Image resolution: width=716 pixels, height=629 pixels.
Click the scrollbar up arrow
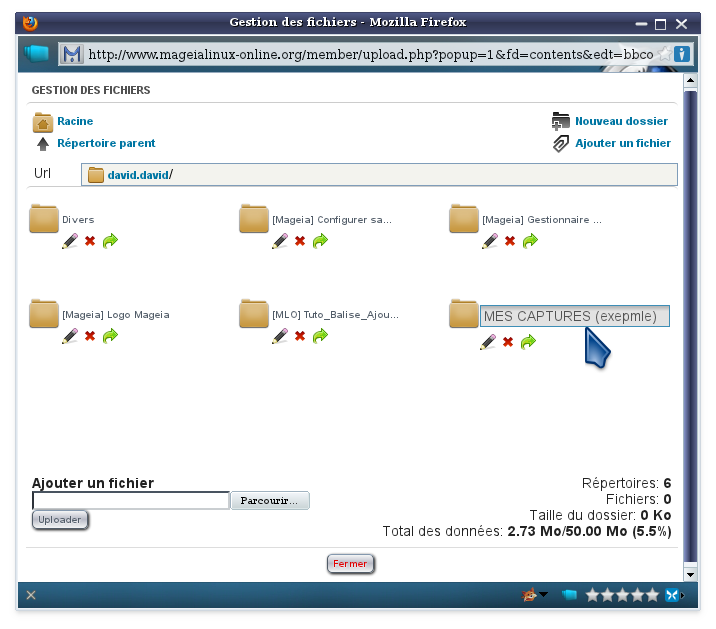[x=690, y=81]
